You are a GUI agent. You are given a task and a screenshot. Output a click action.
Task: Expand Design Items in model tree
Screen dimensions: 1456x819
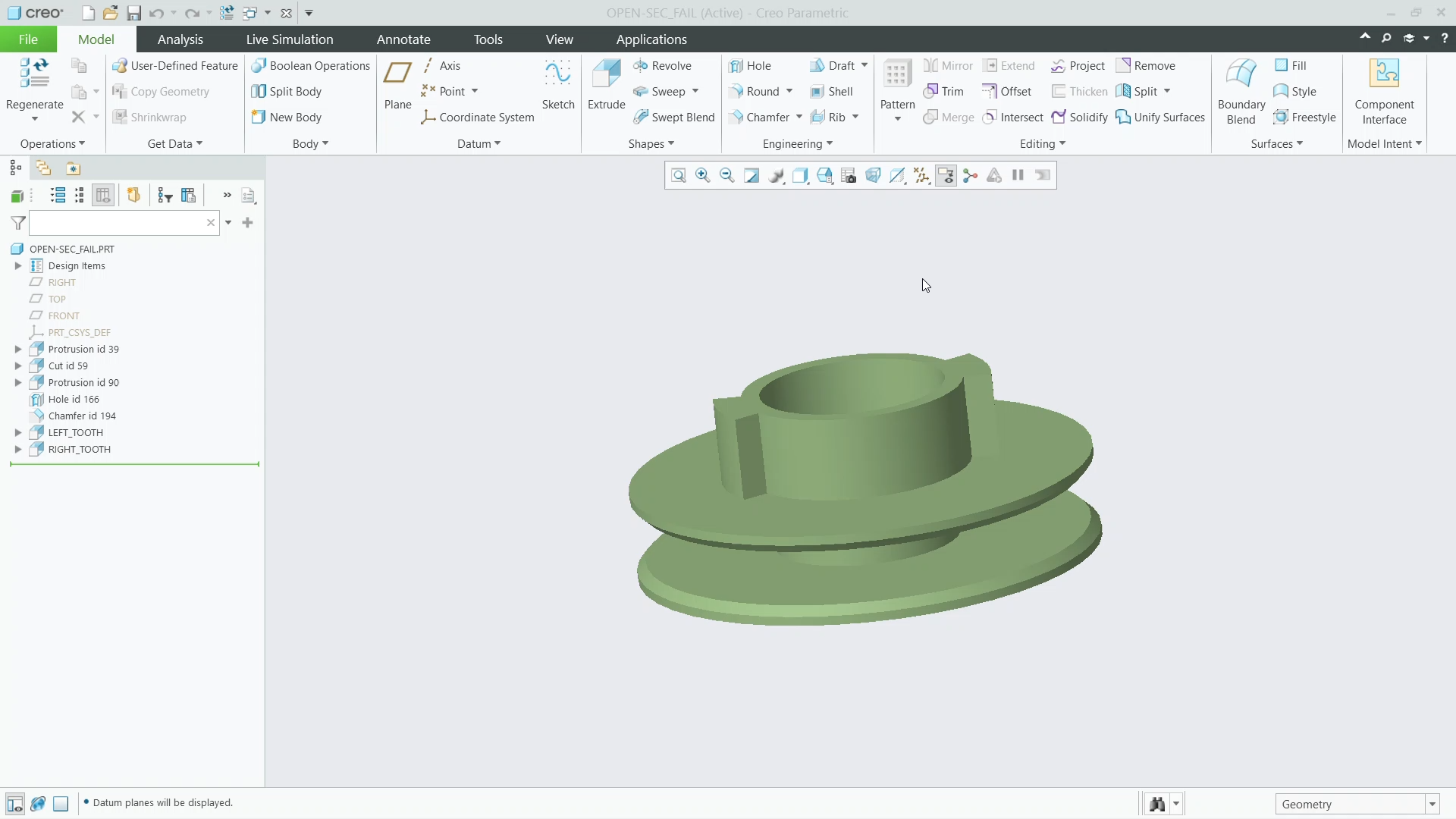18,266
